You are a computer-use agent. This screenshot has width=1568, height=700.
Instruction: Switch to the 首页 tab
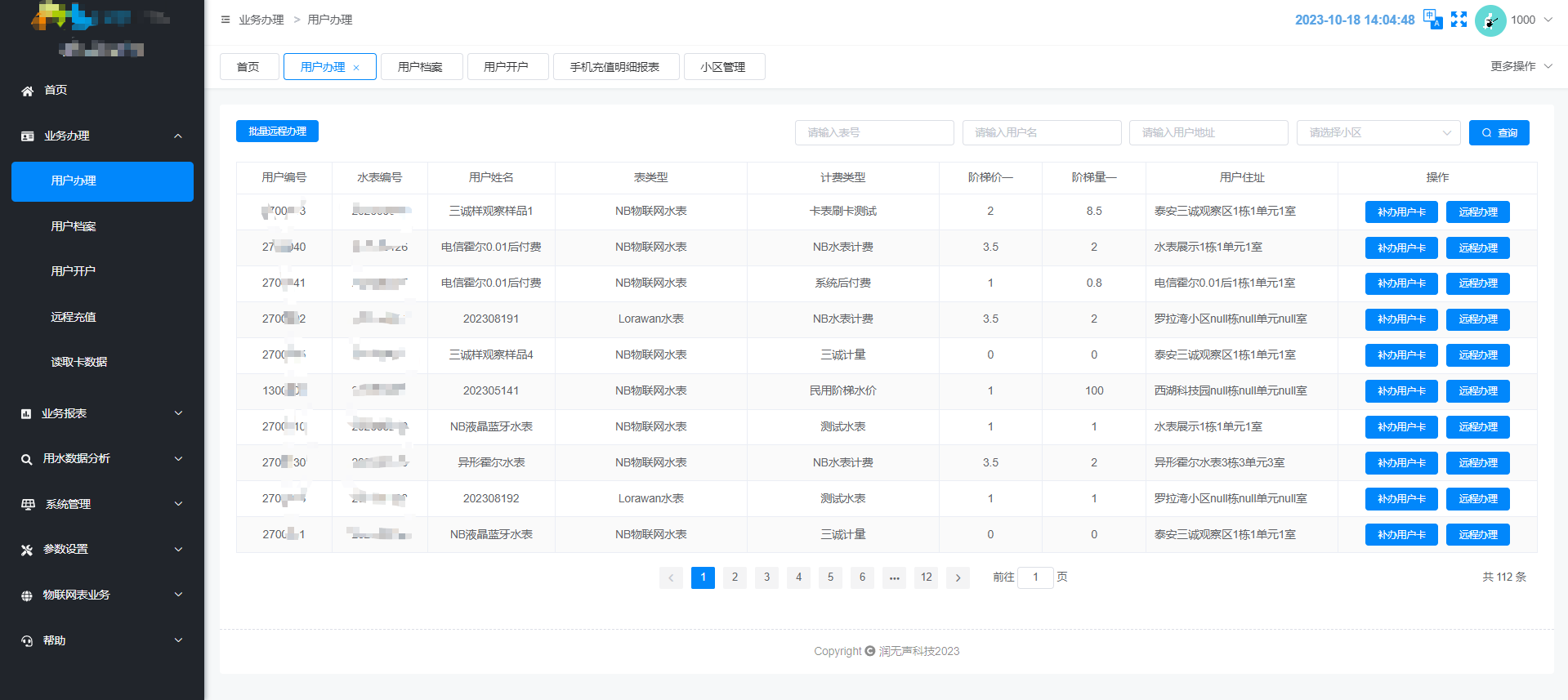pyautogui.click(x=248, y=67)
